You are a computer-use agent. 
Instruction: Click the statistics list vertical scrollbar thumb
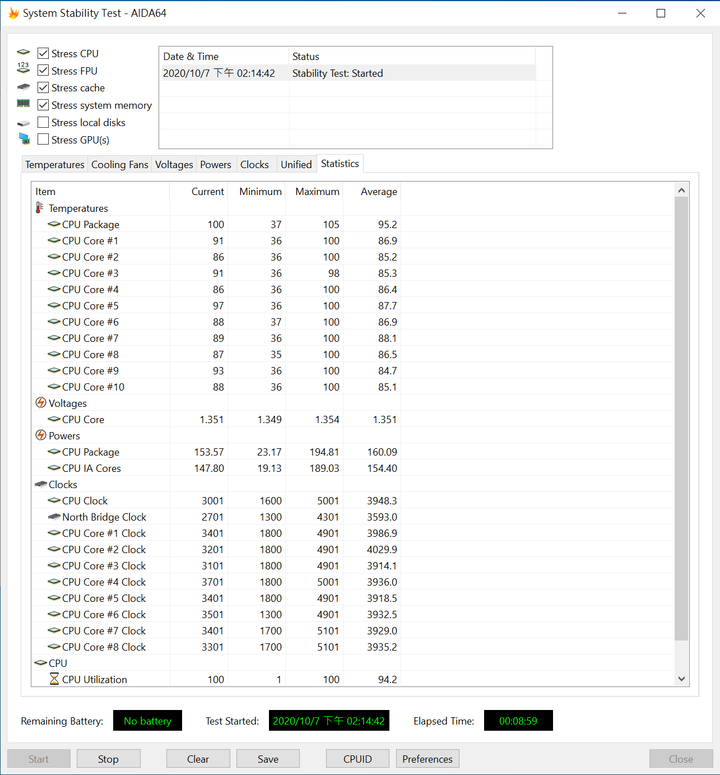(x=681, y=418)
